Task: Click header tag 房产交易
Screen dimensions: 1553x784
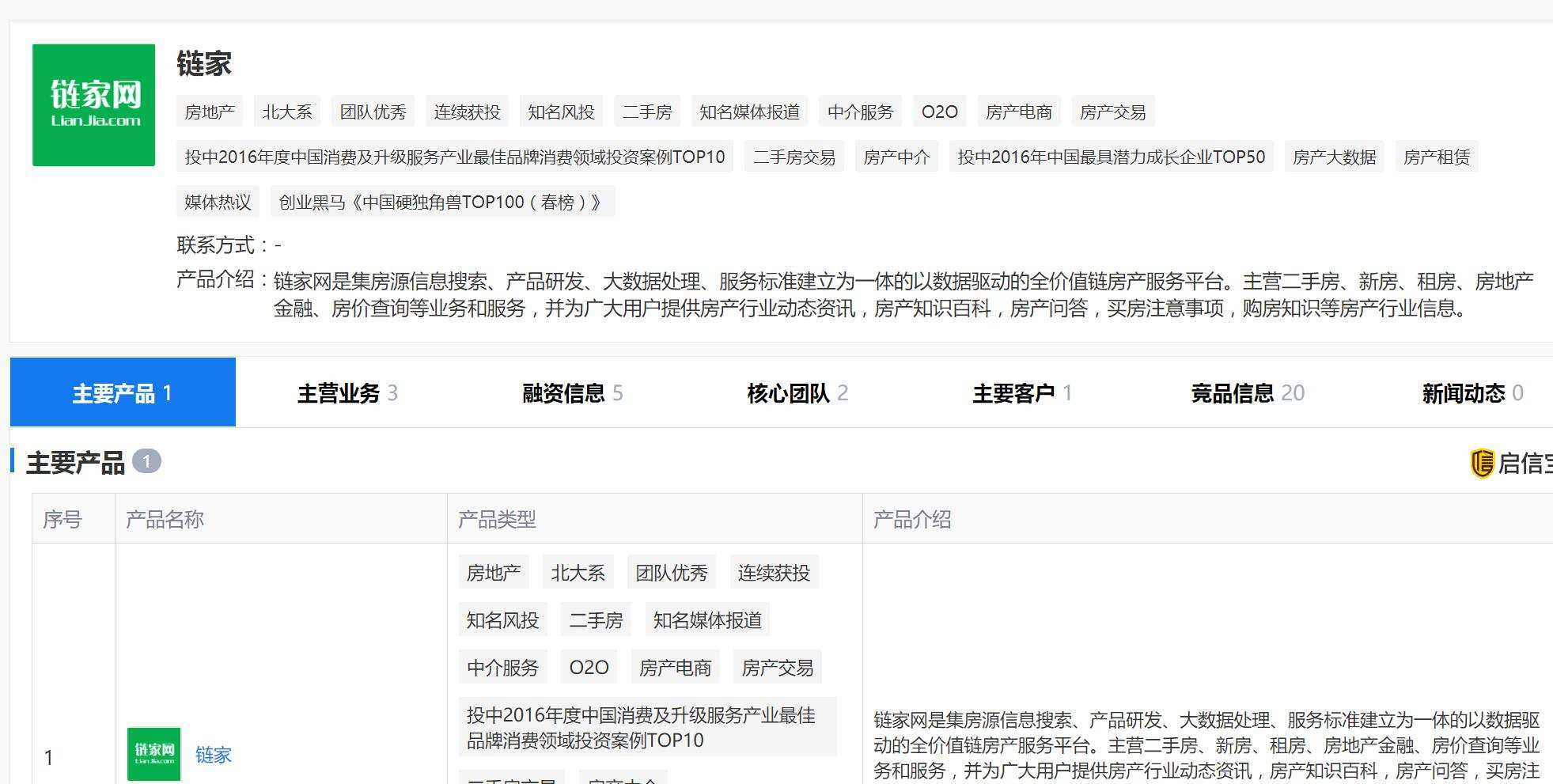Action: coord(1113,112)
